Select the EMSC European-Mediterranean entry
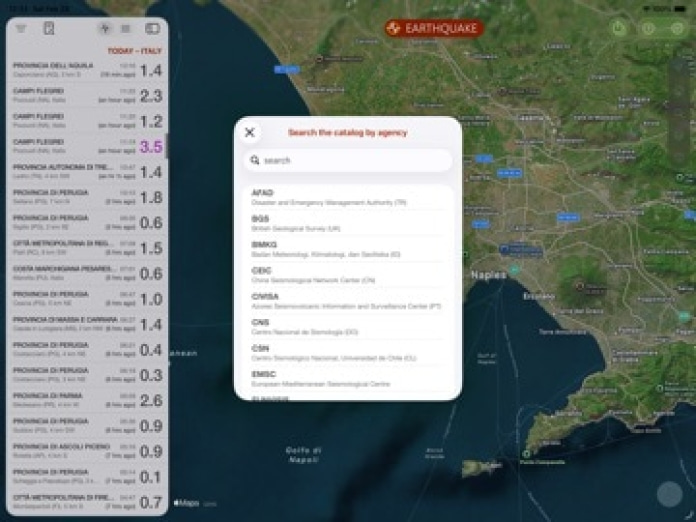The height and width of the screenshot is (522, 696). click(348, 379)
